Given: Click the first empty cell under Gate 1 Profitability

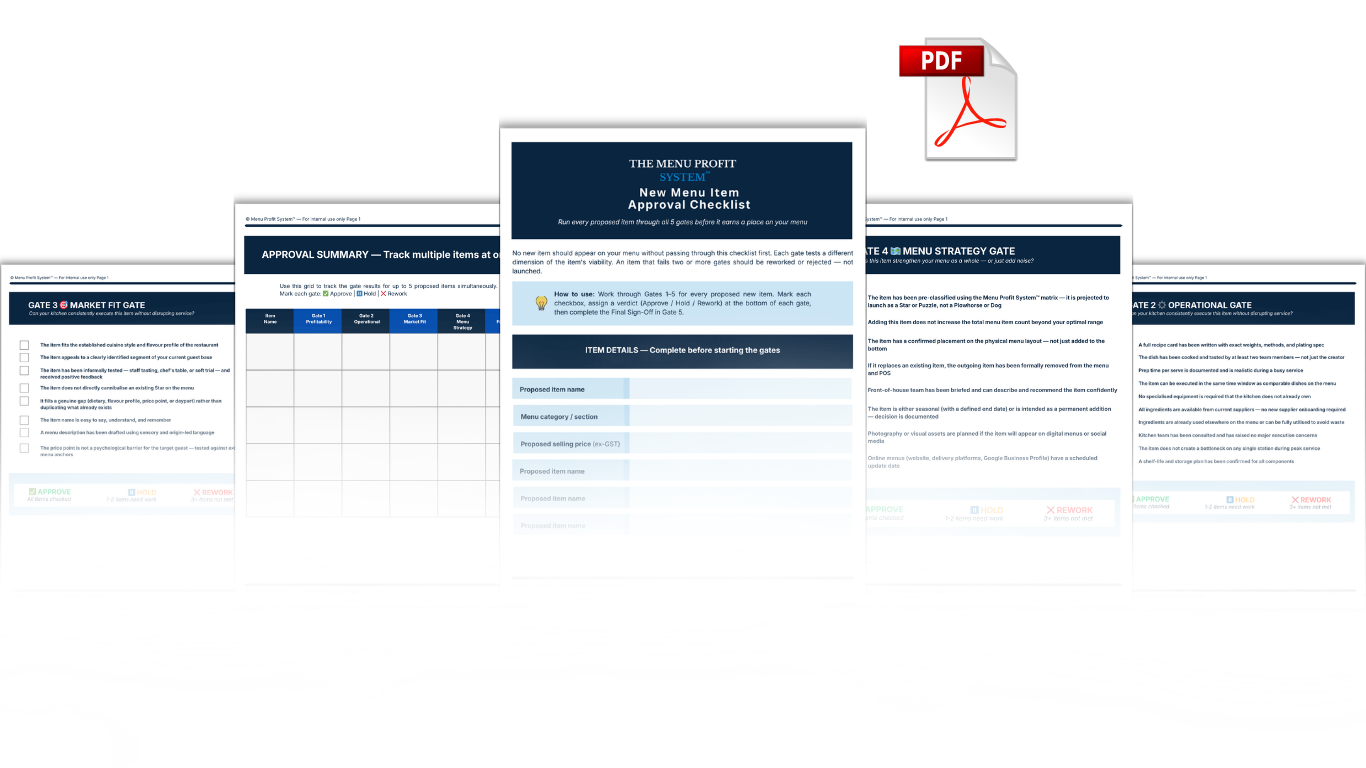Looking at the screenshot, I should pos(318,351).
